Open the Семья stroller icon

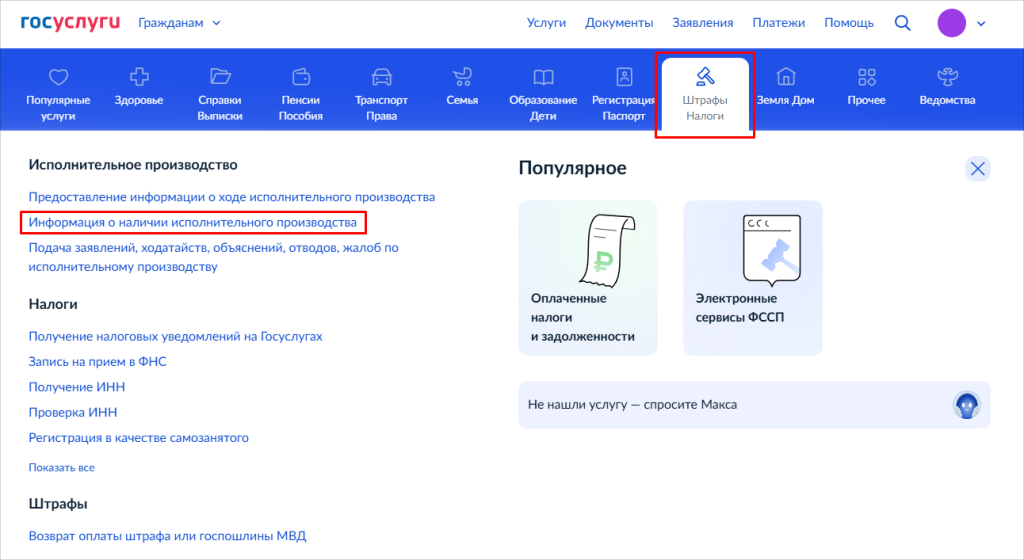tap(462, 78)
